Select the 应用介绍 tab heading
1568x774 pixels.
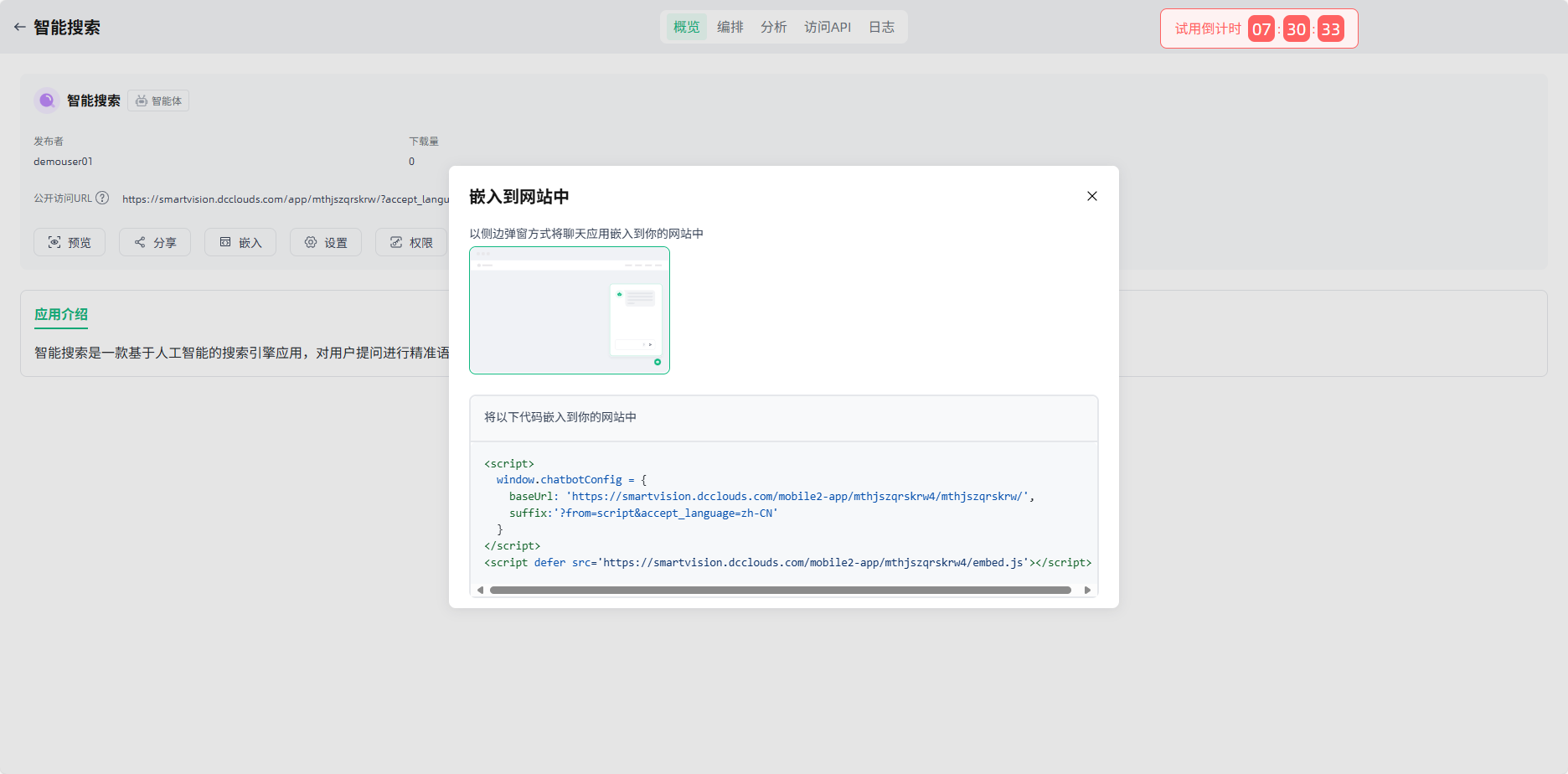(x=61, y=314)
